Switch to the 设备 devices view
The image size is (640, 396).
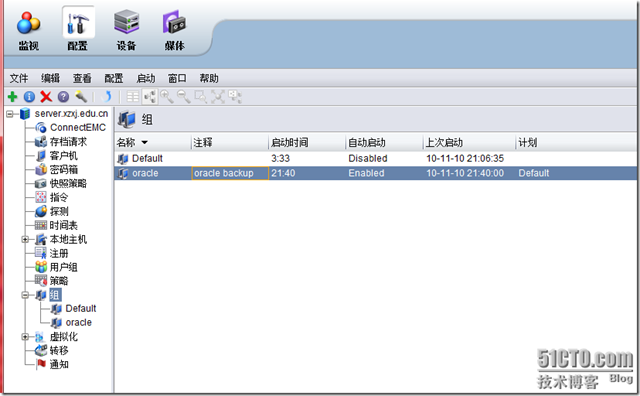click(x=126, y=32)
